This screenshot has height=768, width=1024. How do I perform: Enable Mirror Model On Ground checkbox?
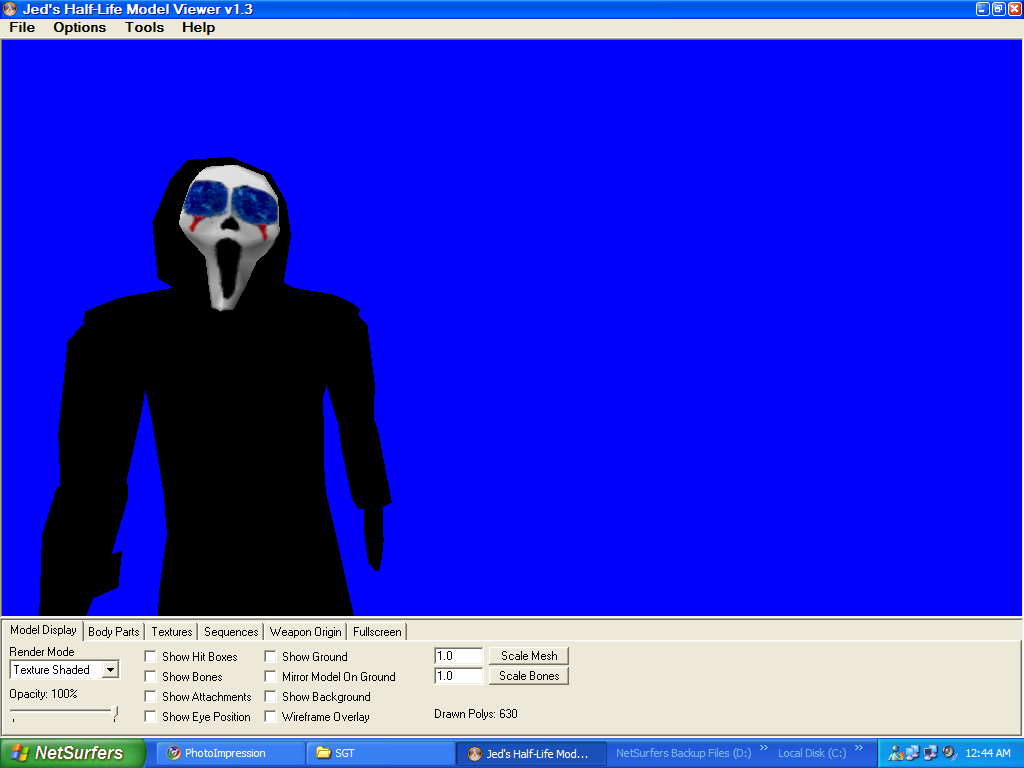pos(270,677)
